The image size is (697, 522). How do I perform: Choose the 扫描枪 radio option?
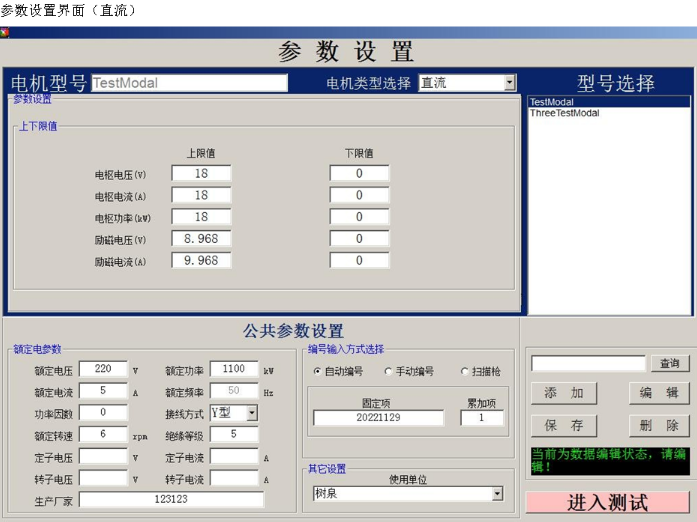click(464, 371)
